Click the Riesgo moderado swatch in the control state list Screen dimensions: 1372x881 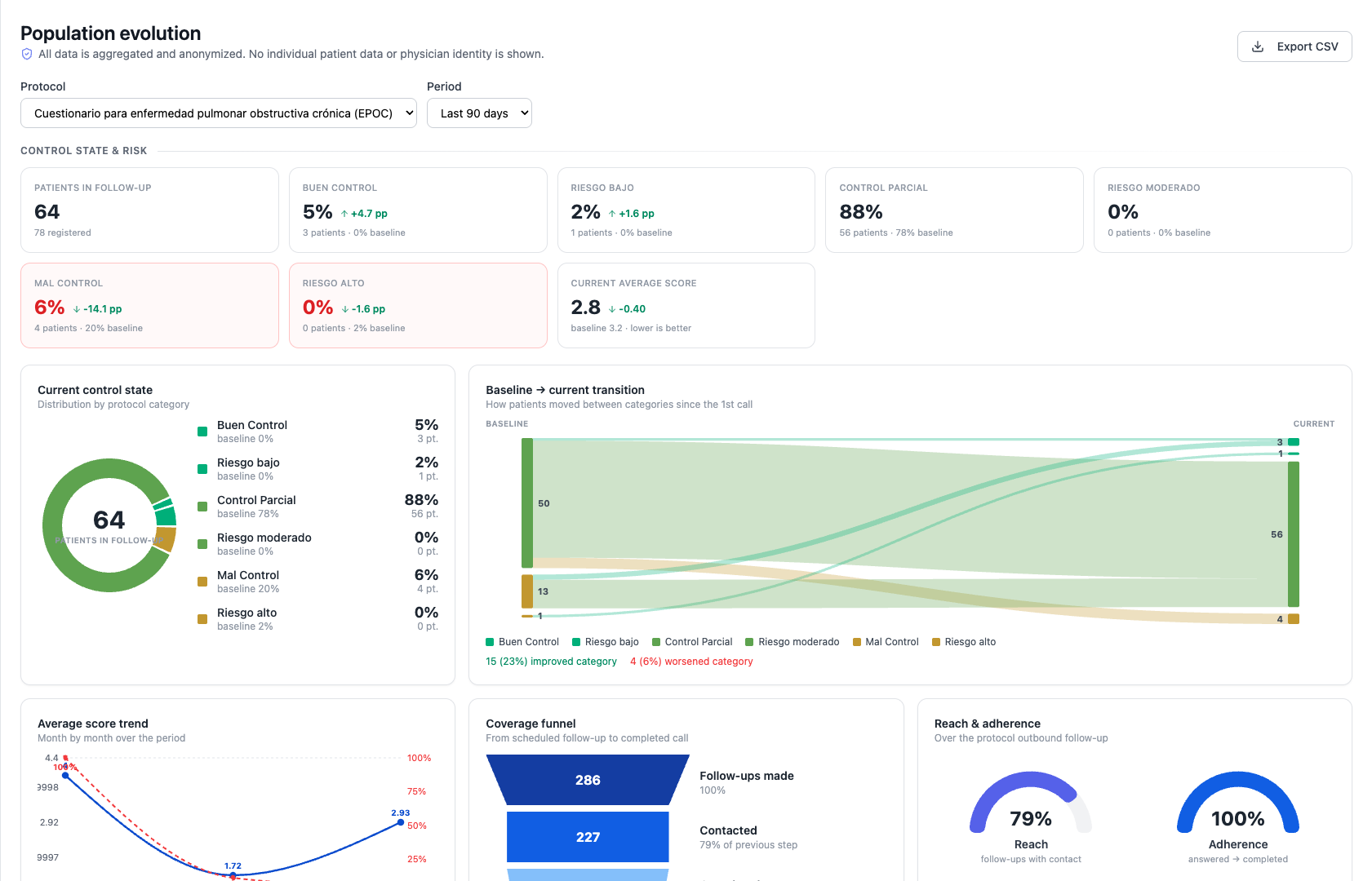click(202, 544)
